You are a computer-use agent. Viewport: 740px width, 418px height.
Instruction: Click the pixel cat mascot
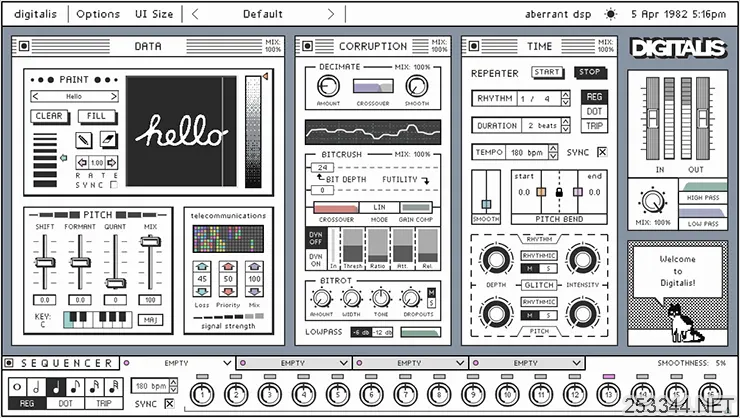pos(684,323)
